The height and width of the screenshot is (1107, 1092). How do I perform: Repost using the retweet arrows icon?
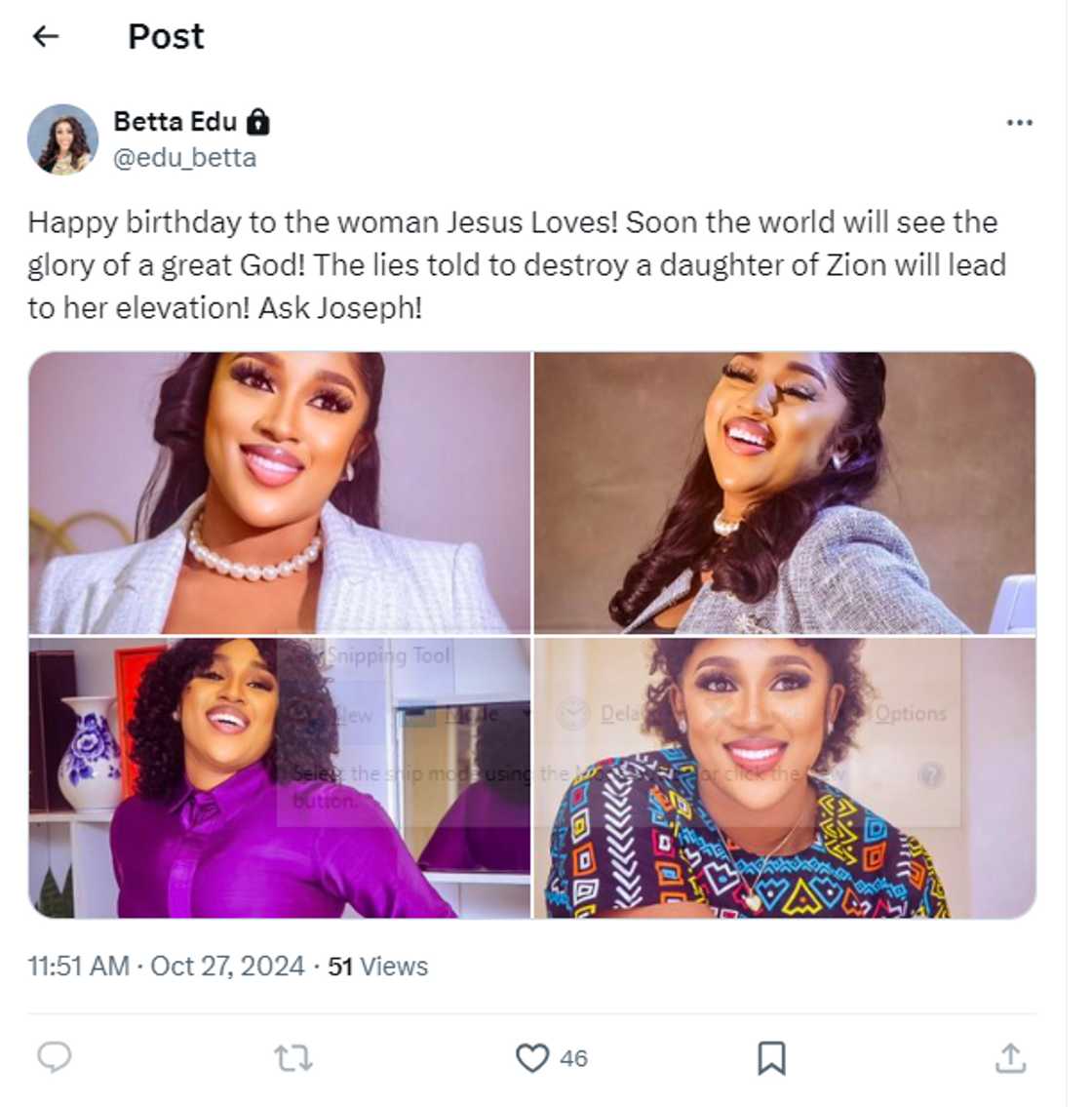click(x=293, y=1057)
